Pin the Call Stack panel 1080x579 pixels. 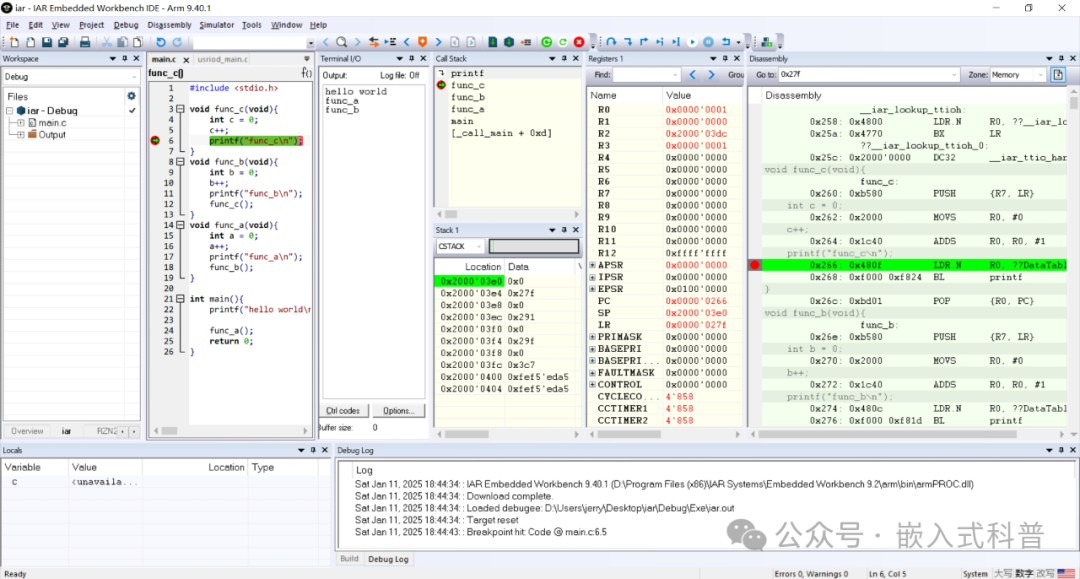point(563,59)
